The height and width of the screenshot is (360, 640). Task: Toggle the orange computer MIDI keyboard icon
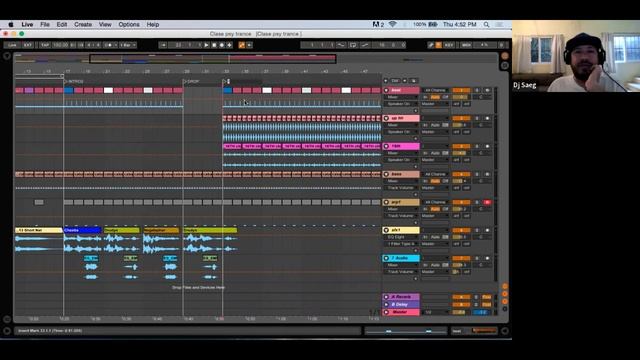pos(438,45)
